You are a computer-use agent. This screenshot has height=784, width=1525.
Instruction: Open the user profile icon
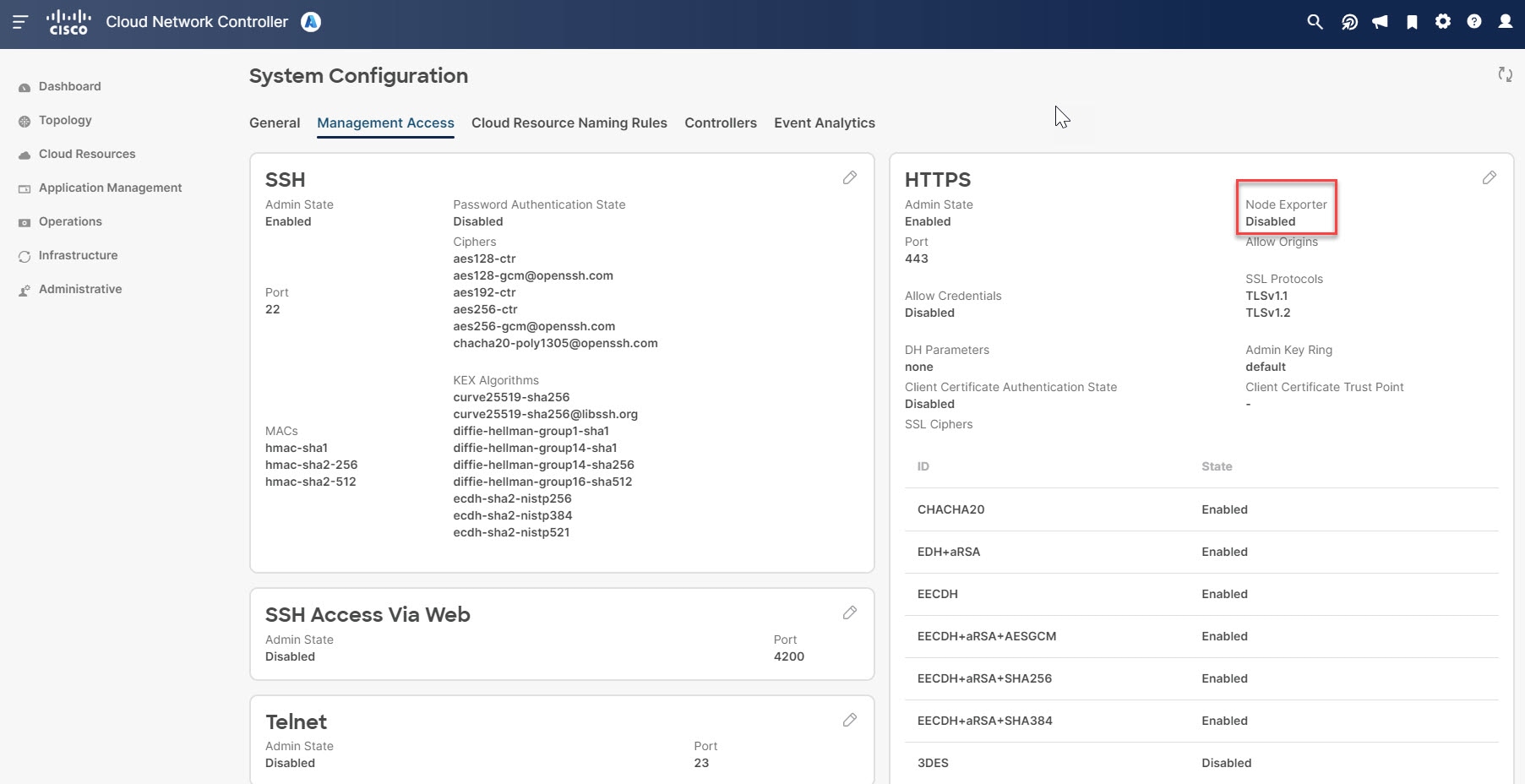pyautogui.click(x=1506, y=21)
